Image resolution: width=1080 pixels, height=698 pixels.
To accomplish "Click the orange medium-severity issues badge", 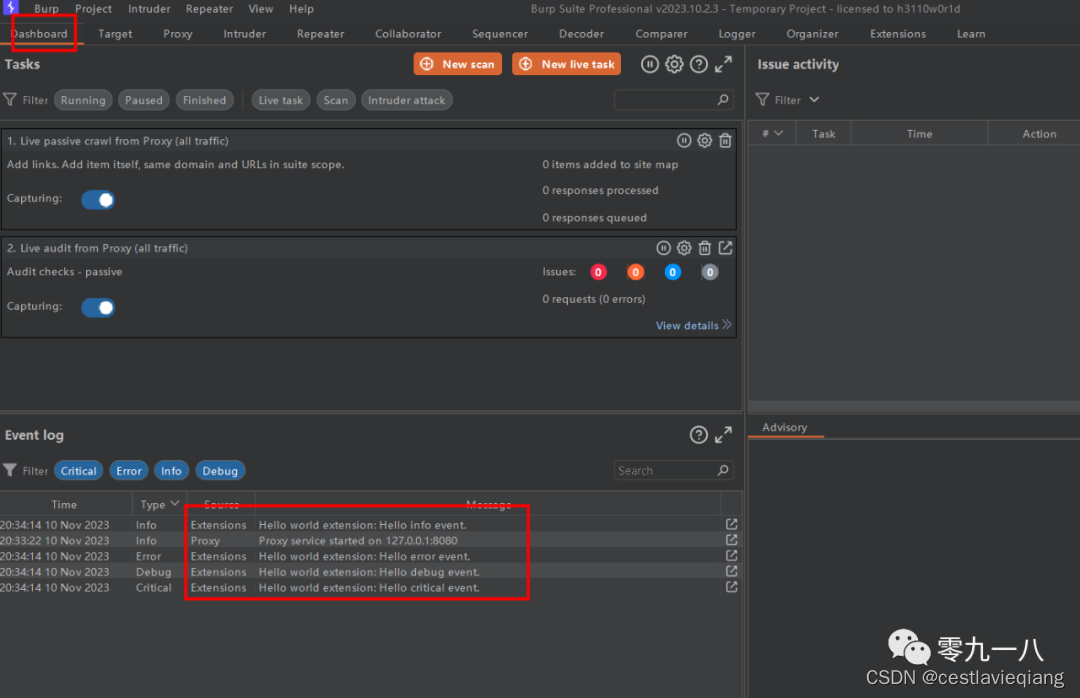I will coord(636,272).
